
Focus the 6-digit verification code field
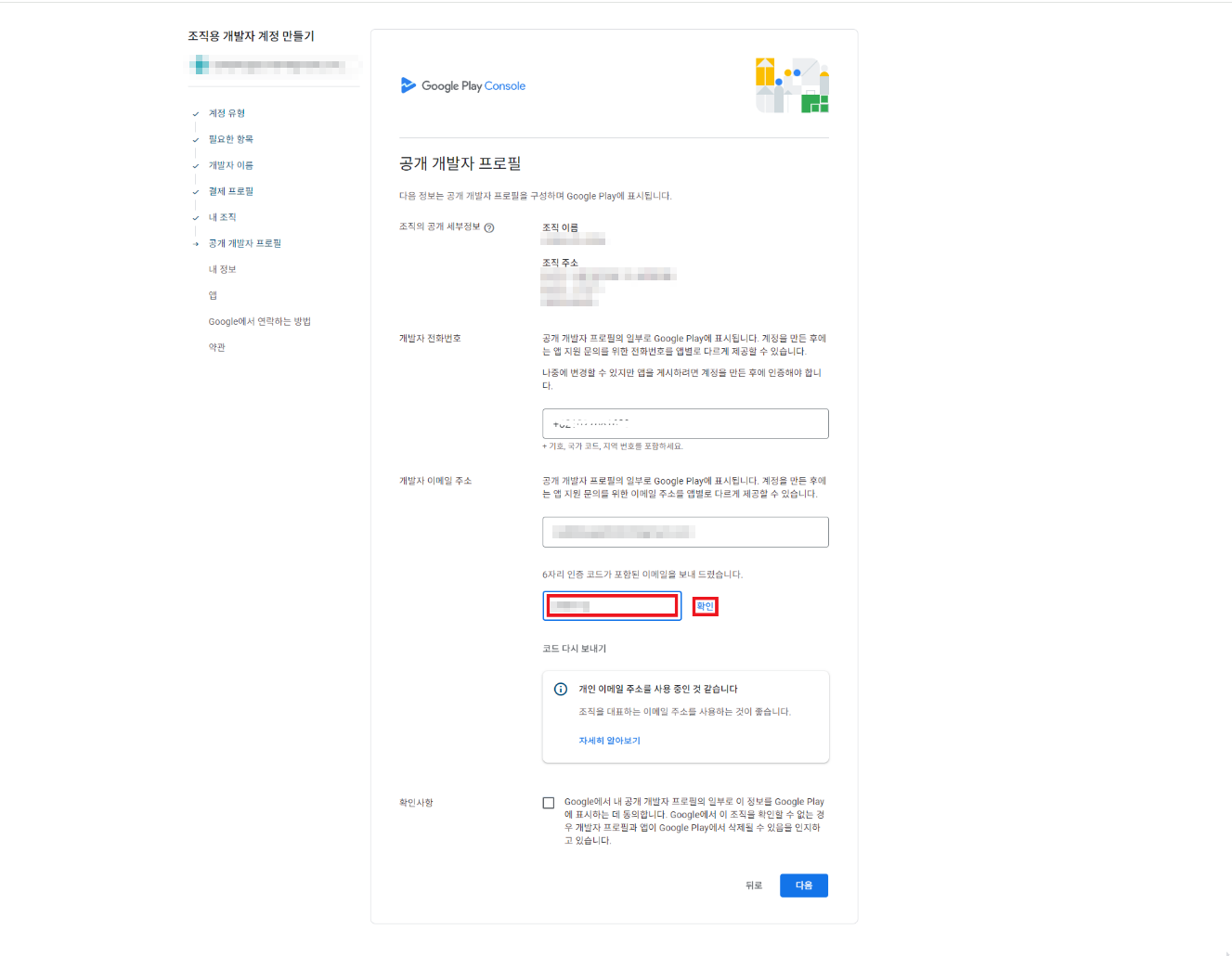[612, 606]
